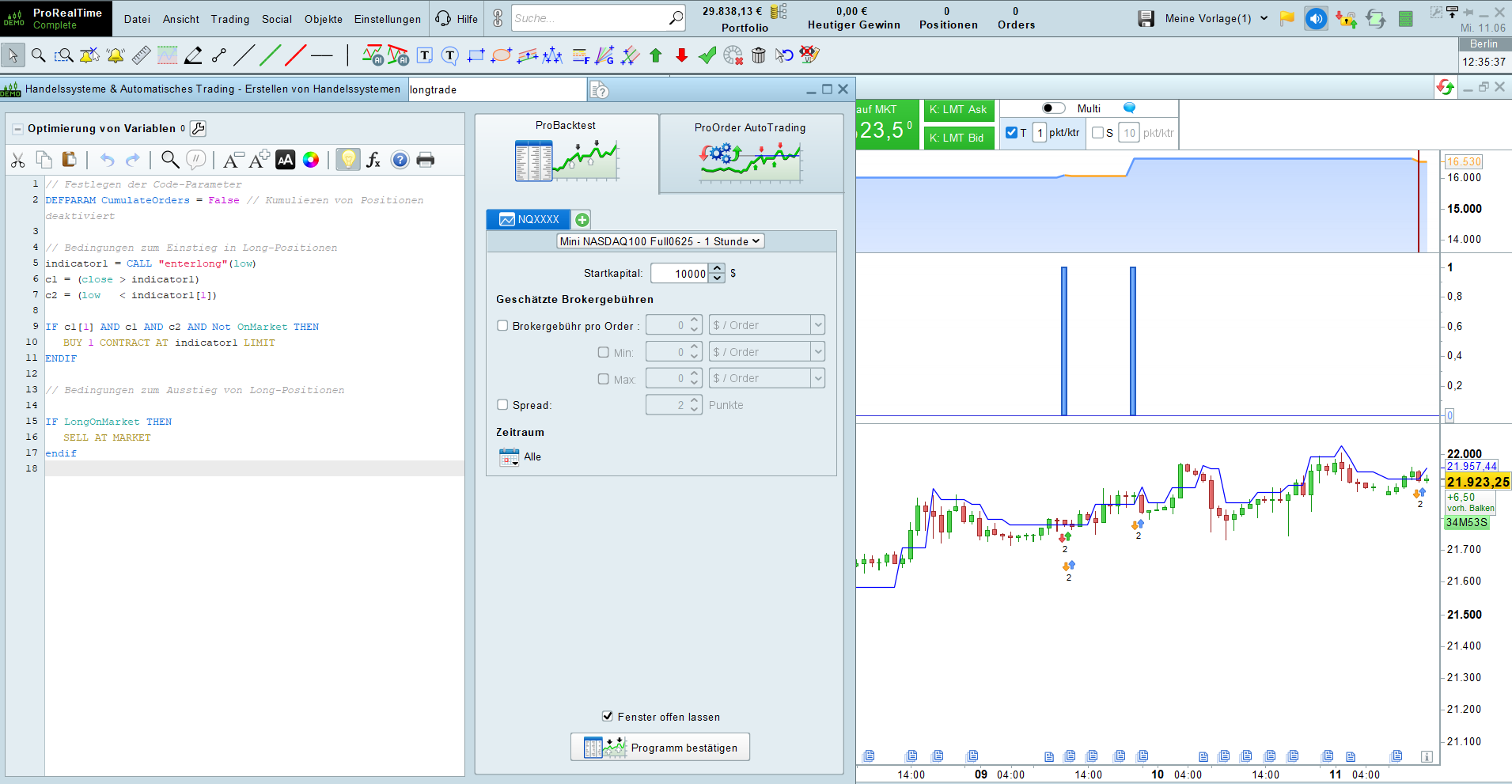Click the refresh arrows icon on chart window
Viewport: 1512px width, 784px height.
click(1445, 88)
